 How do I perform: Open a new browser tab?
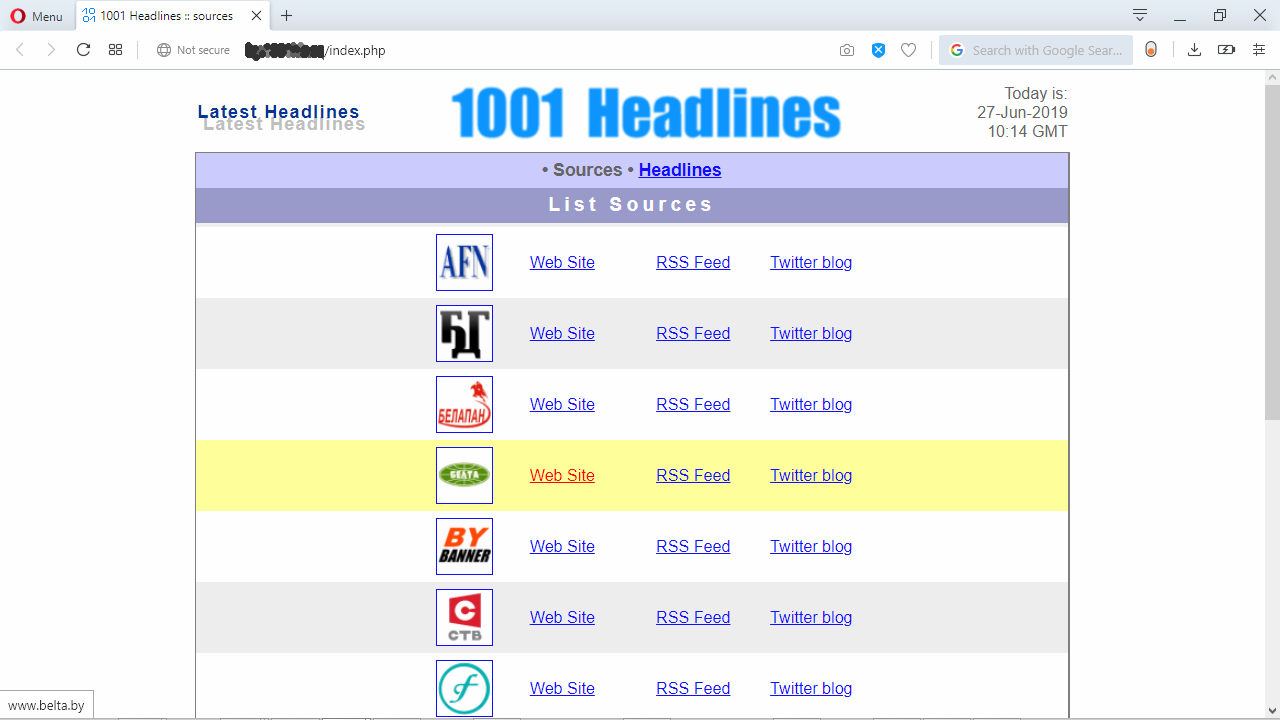point(287,16)
